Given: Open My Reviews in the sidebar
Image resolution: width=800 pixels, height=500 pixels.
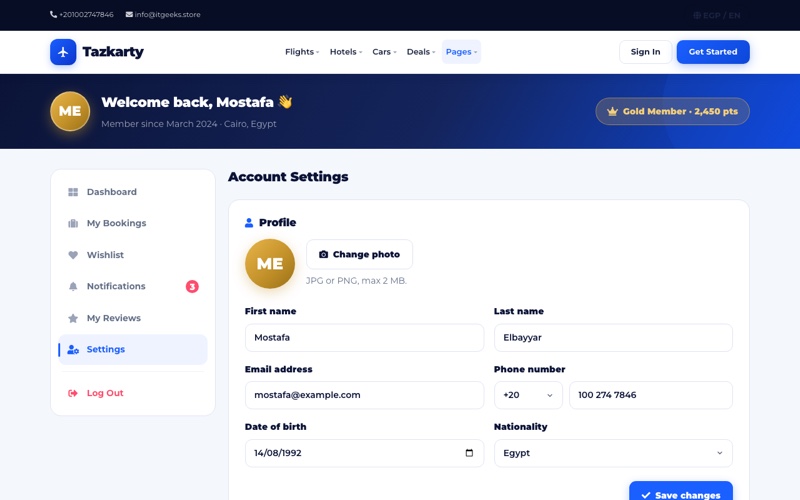Looking at the screenshot, I should pyautogui.click(x=133, y=318).
